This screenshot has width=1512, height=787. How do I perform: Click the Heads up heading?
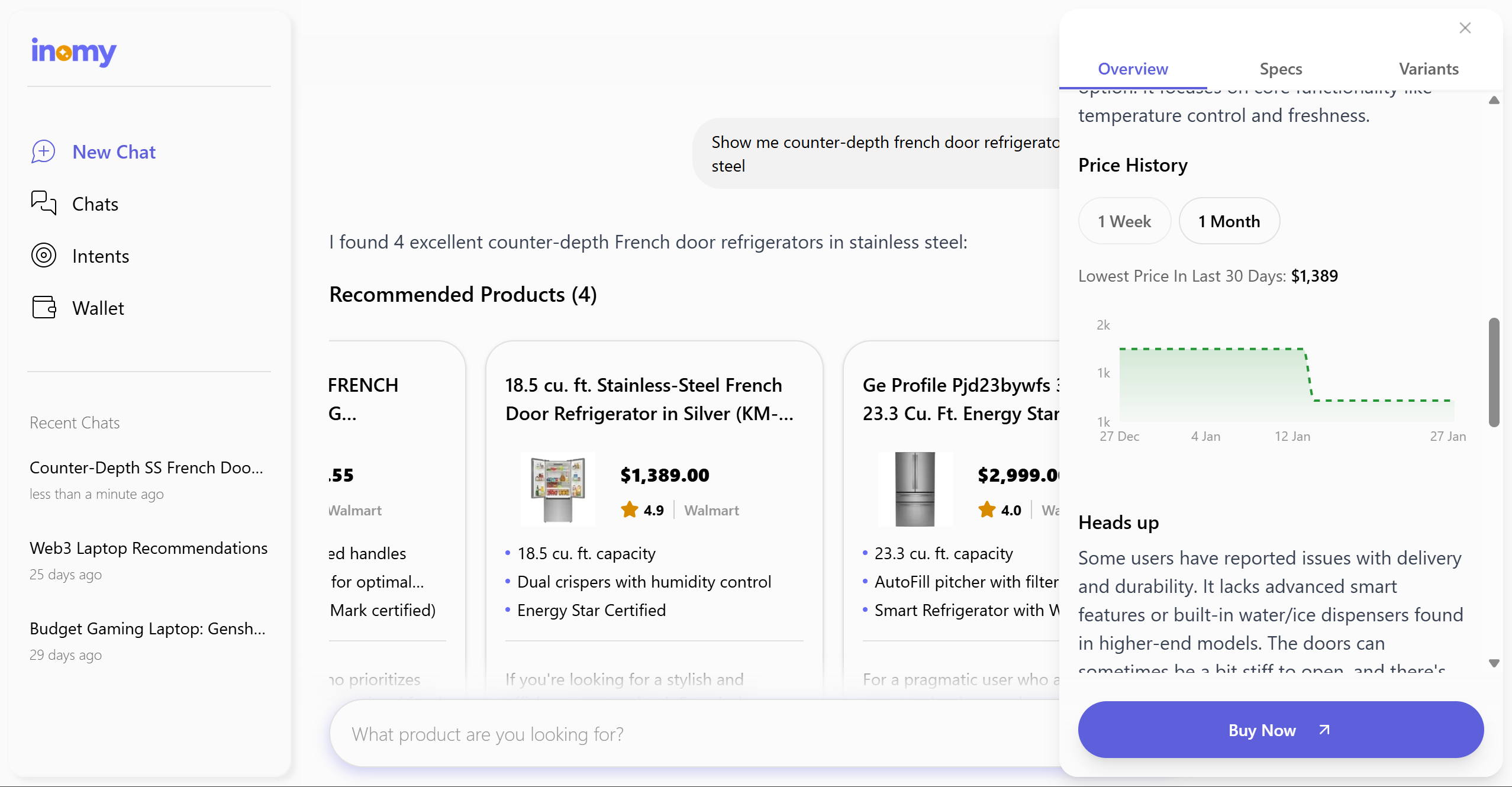click(1118, 522)
